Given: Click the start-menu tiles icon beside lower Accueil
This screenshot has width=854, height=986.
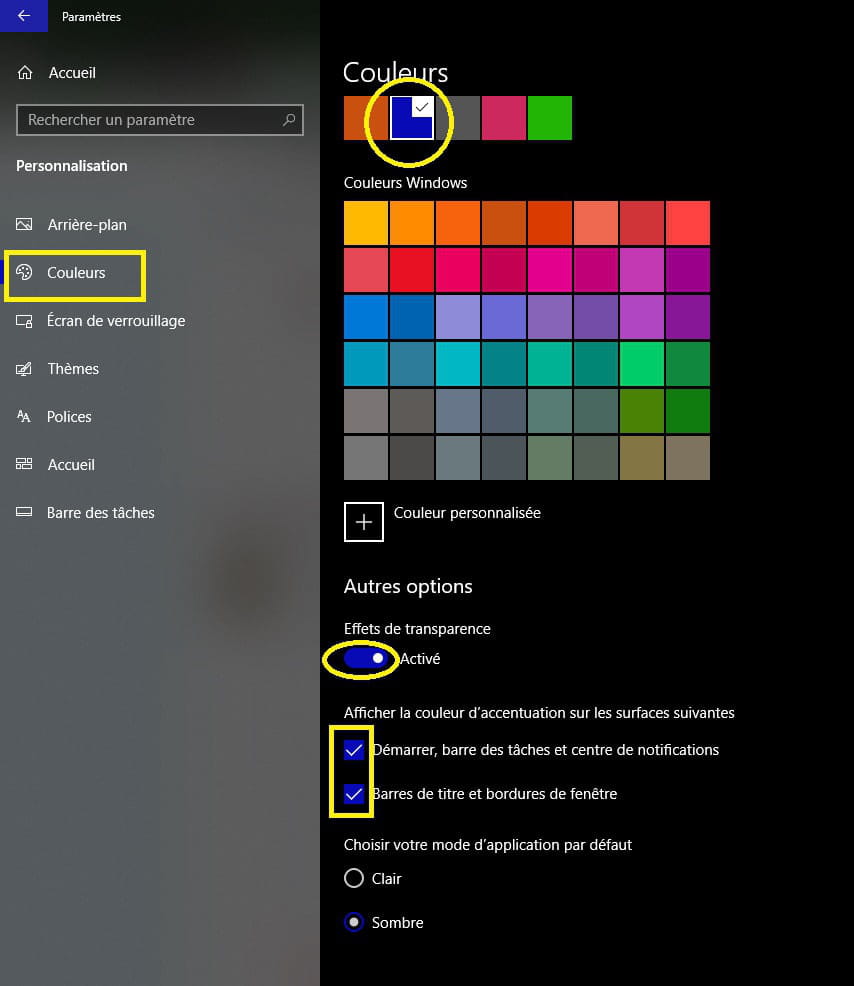Looking at the screenshot, I should 24,464.
